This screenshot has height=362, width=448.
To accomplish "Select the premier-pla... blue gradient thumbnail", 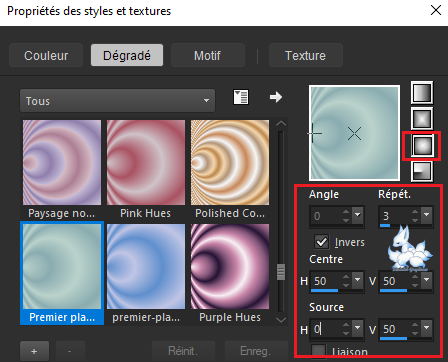I will click(146, 266).
